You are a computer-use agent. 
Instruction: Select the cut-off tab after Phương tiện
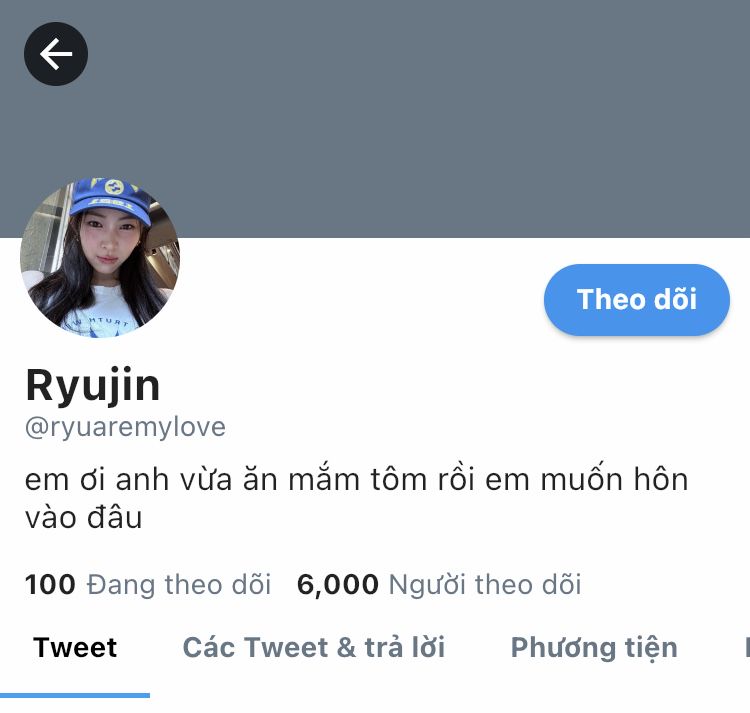pyautogui.click(x=747, y=648)
